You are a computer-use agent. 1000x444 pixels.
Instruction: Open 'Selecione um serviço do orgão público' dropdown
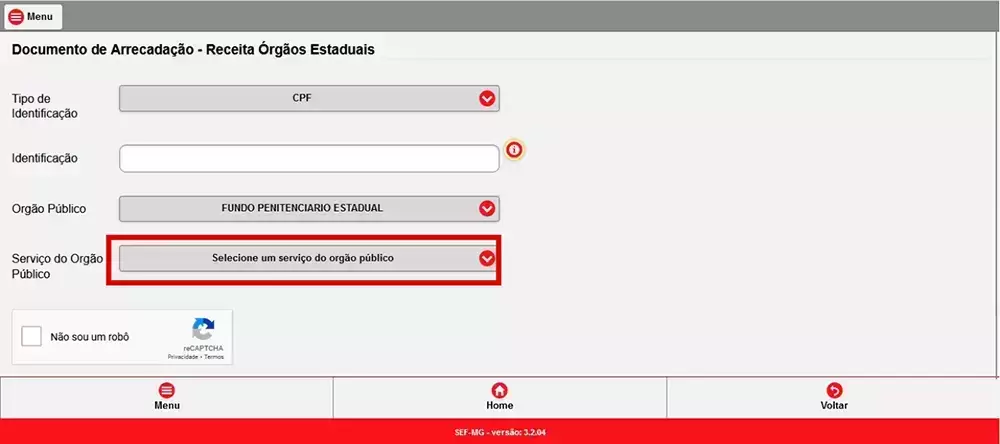(308, 258)
